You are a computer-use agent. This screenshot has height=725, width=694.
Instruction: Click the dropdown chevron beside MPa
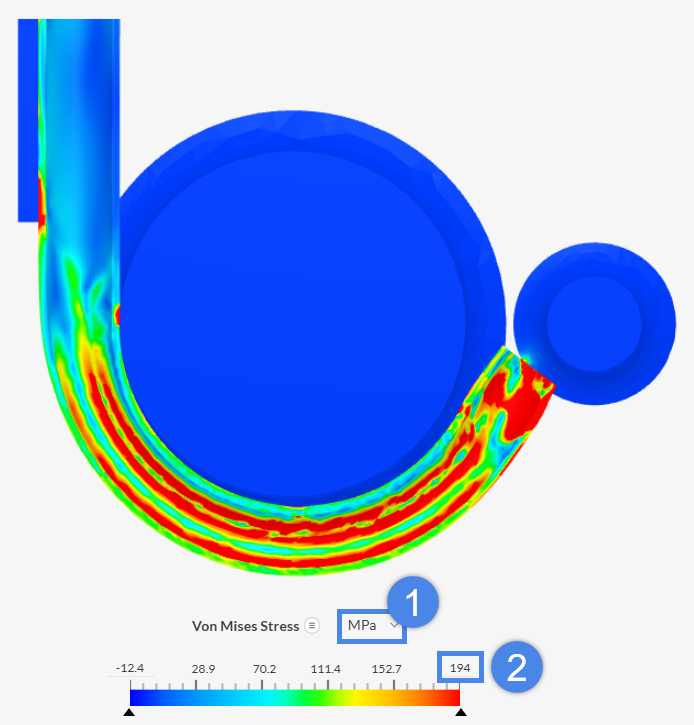pos(395,626)
